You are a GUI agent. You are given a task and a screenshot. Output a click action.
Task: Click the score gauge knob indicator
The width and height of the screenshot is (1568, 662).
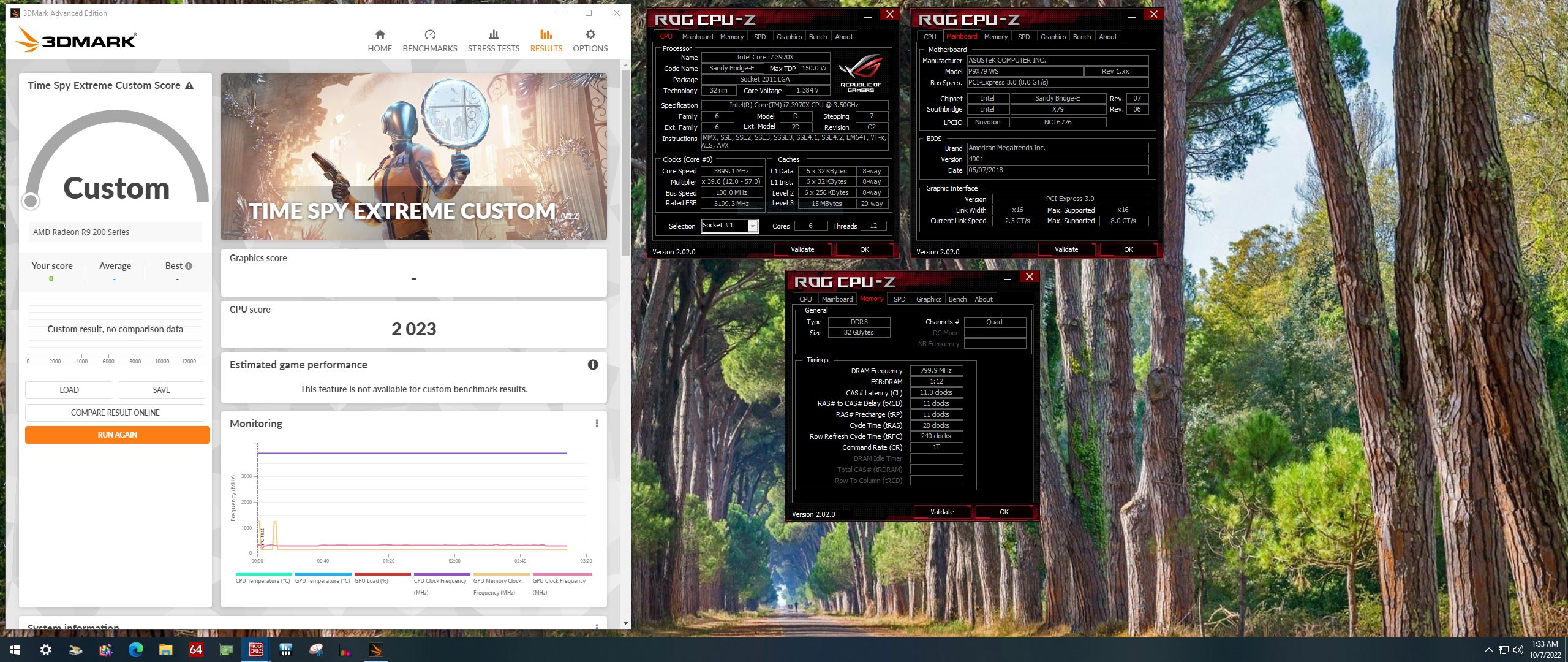31,200
